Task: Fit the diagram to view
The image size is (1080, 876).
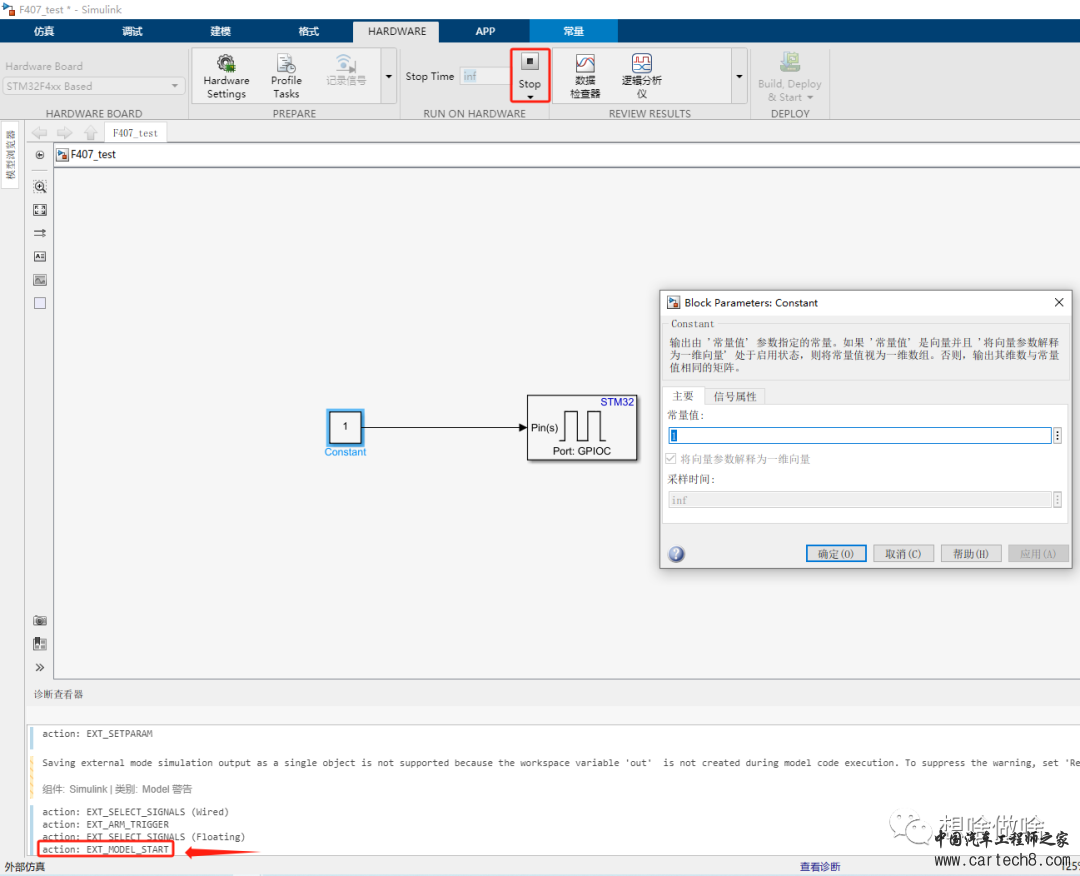Action: click(x=40, y=210)
